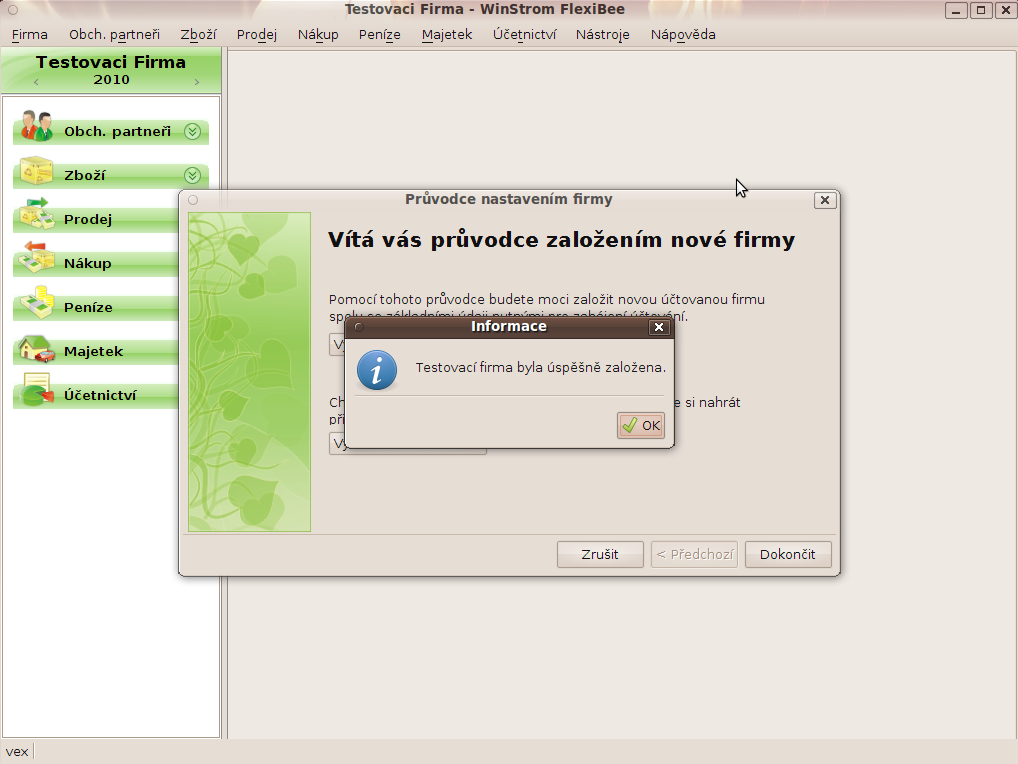Click the year 2010 in the header
The height and width of the screenshot is (764, 1018).
pos(112,80)
